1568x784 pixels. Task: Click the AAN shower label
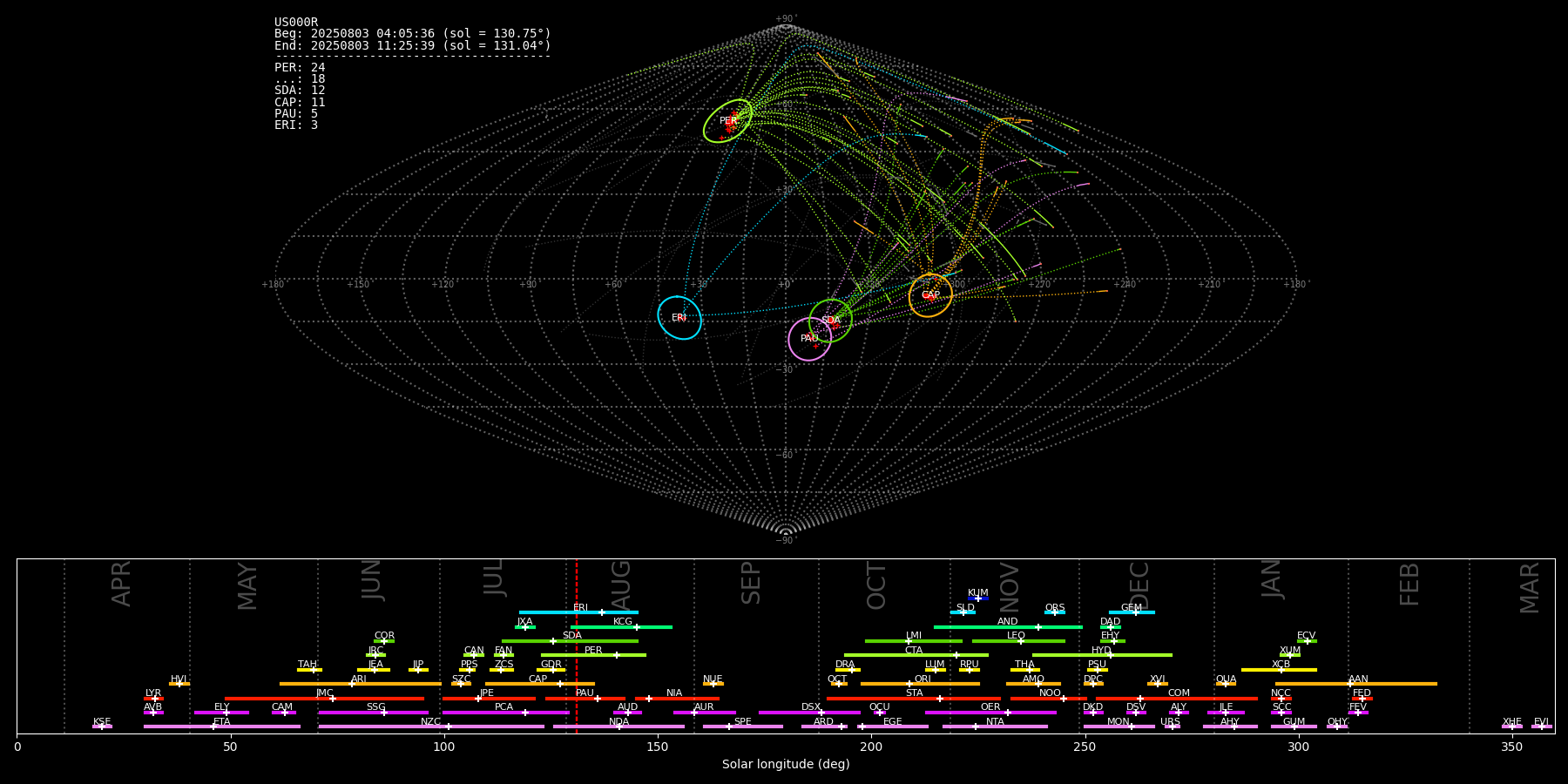[1358, 679]
